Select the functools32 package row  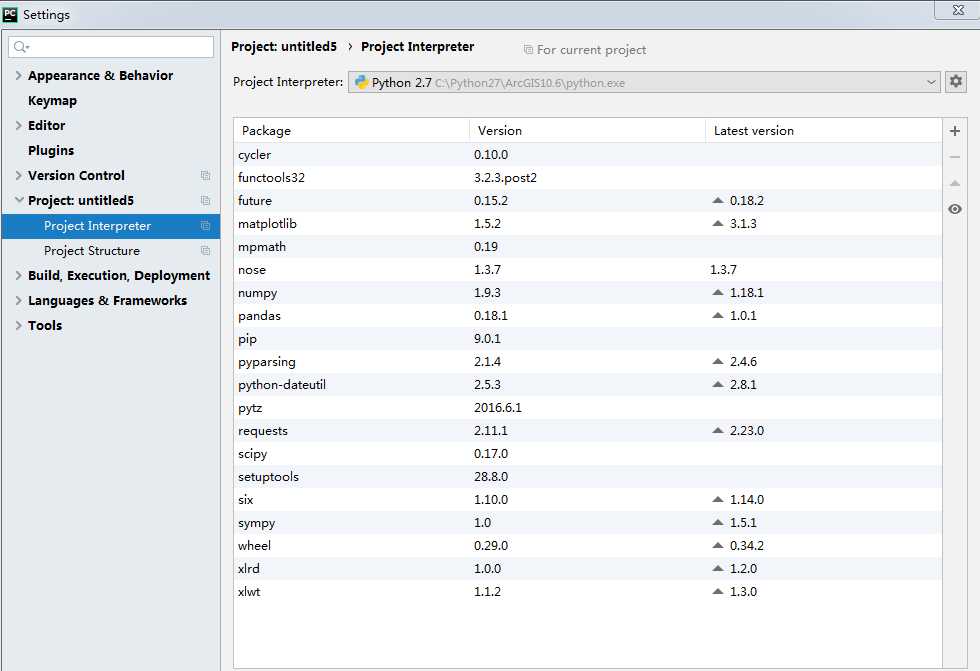(x=588, y=177)
